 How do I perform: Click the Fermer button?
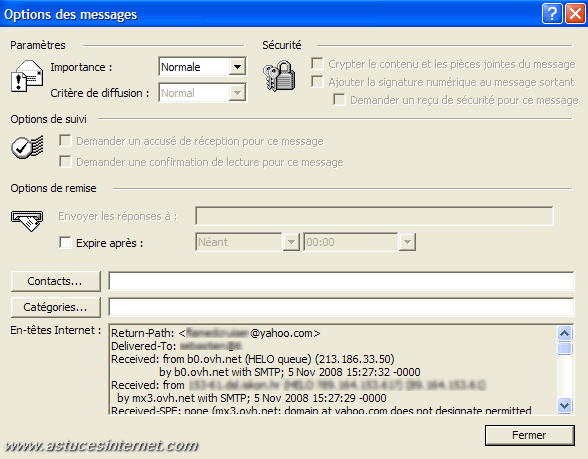[530, 435]
